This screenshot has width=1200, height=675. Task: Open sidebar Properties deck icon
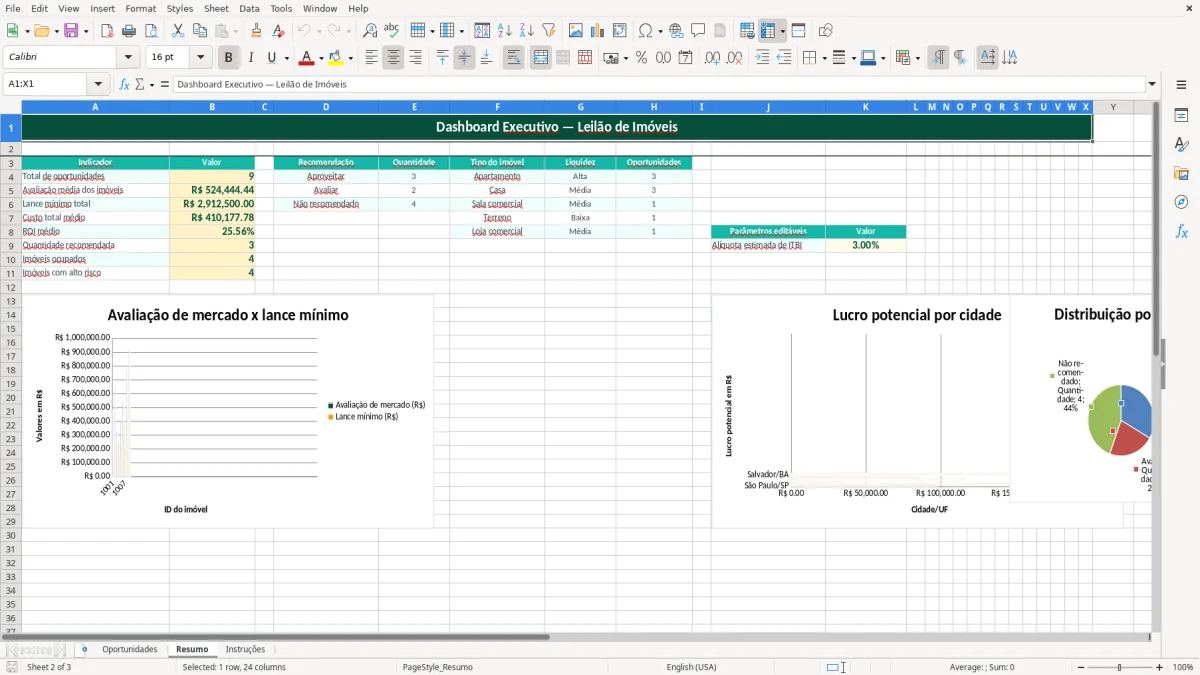(1181, 116)
